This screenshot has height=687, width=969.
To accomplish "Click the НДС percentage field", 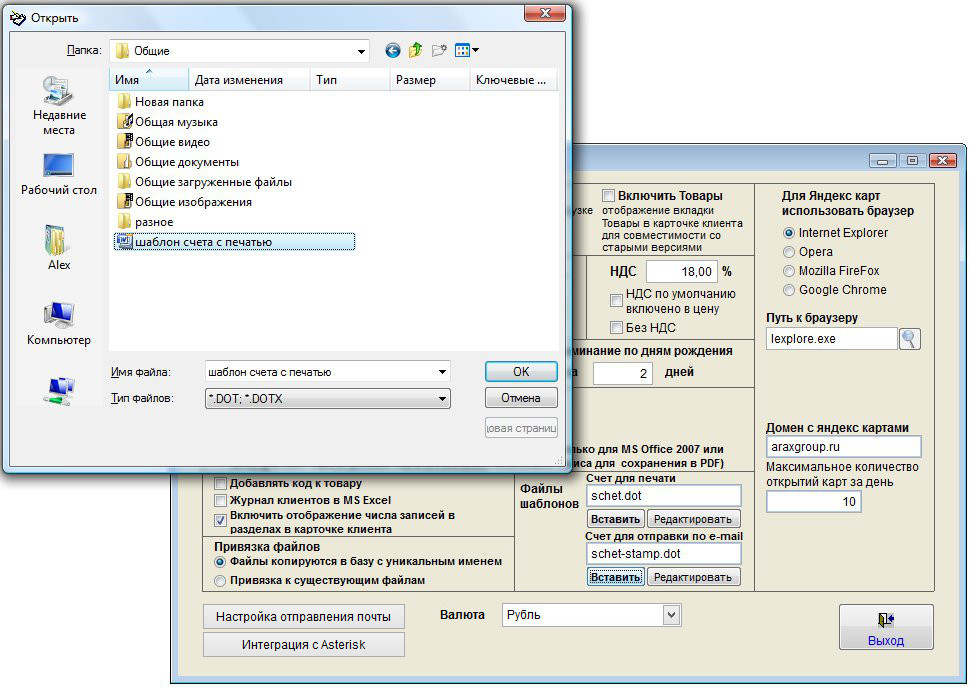I will click(x=682, y=271).
